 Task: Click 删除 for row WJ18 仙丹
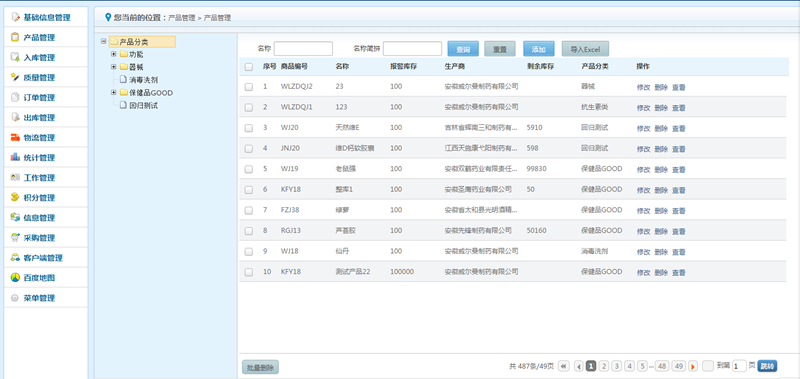[661, 252]
